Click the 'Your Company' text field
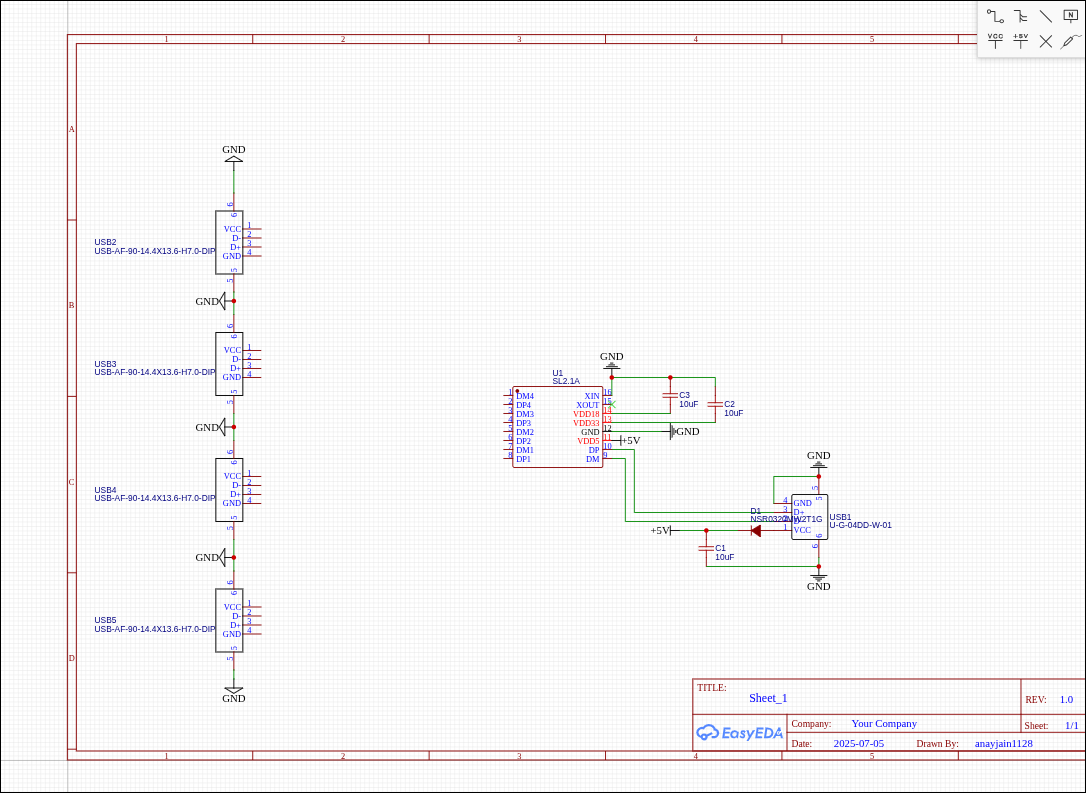Viewport: 1086px width, 793px height. 884,723
